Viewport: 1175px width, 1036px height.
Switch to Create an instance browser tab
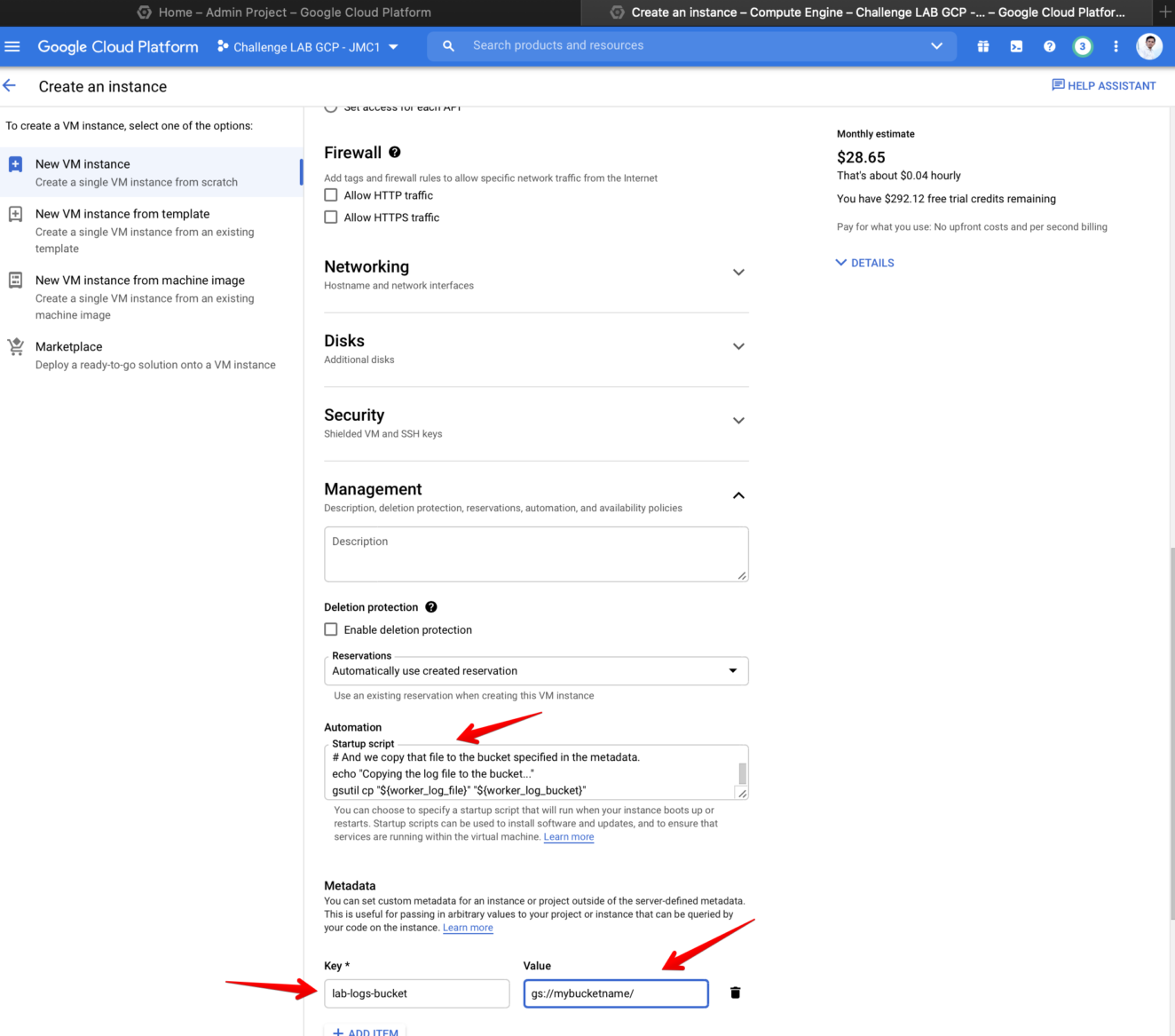[x=868, y=12]
